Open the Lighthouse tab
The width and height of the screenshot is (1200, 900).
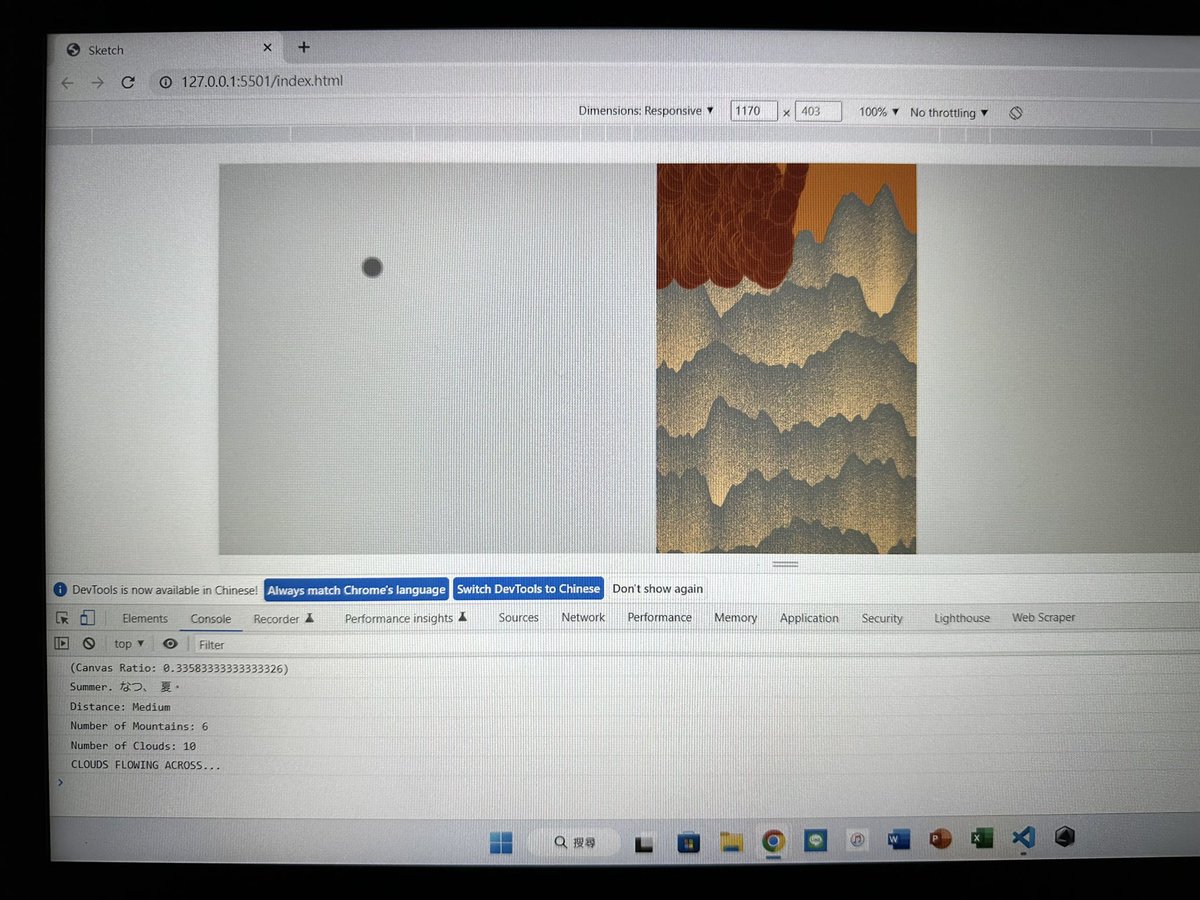pyautogui.click(x=962, y=618)
